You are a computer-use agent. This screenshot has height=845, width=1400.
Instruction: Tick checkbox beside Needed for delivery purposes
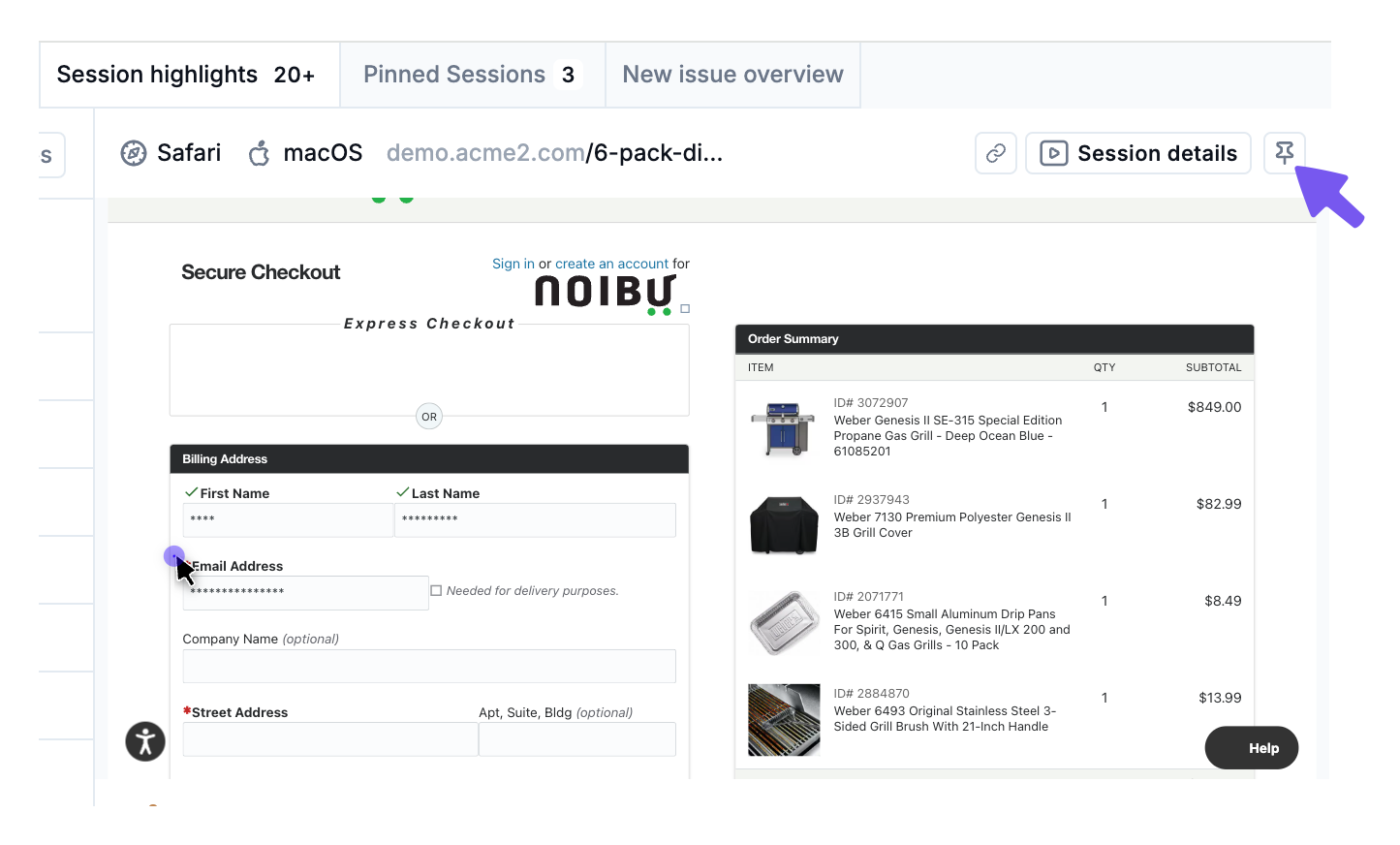436,590
